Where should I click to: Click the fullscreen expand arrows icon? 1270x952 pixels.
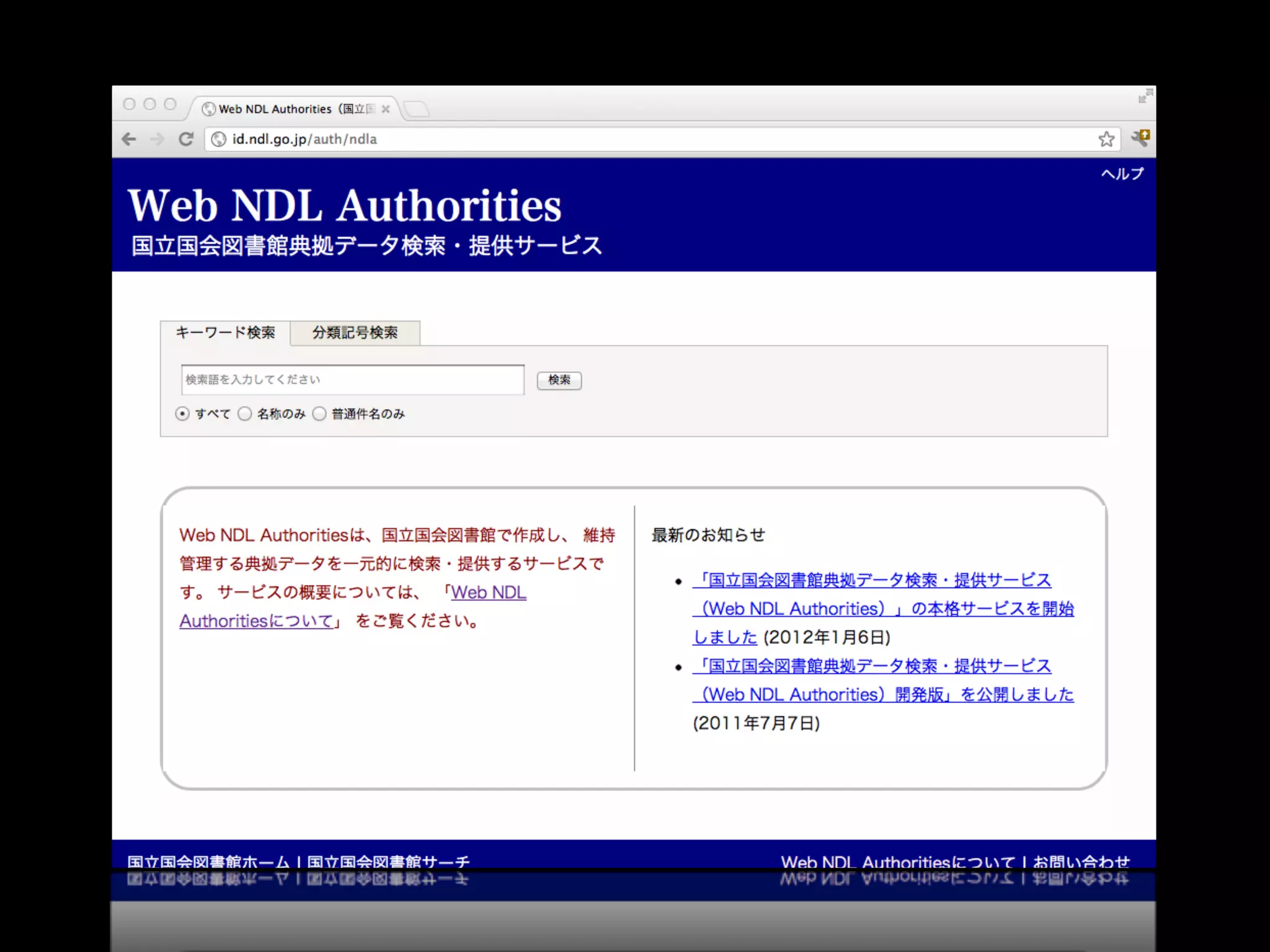(1145, 96)
